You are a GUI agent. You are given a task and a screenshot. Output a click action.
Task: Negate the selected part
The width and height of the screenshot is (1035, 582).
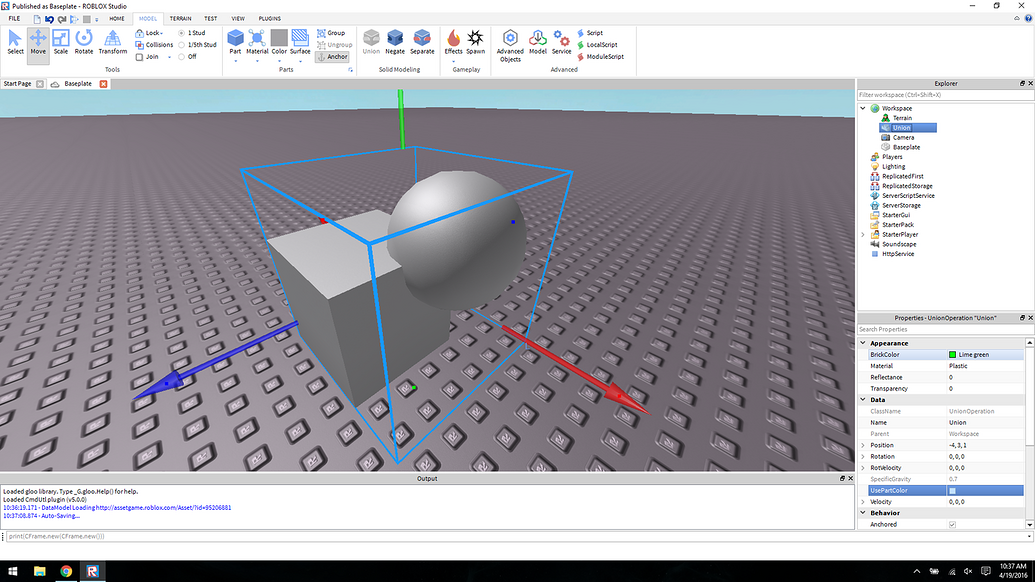(395, 42)
